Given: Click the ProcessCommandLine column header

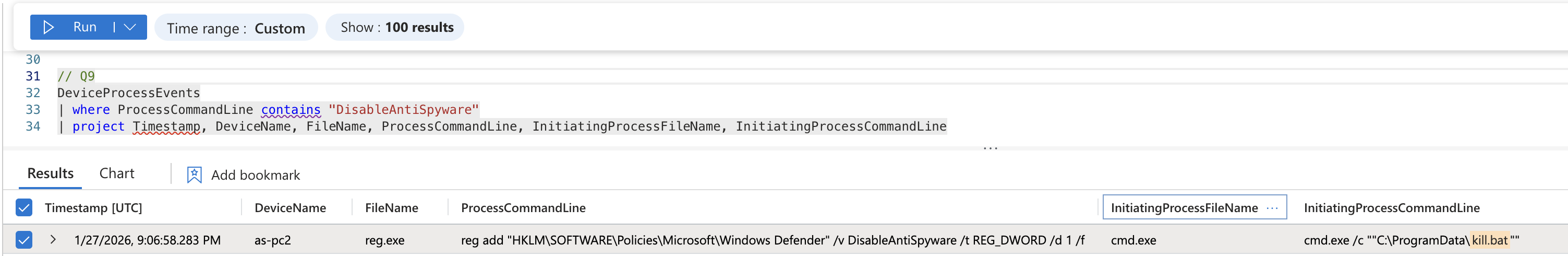Looking at the screenshot, I should (524, 208).
